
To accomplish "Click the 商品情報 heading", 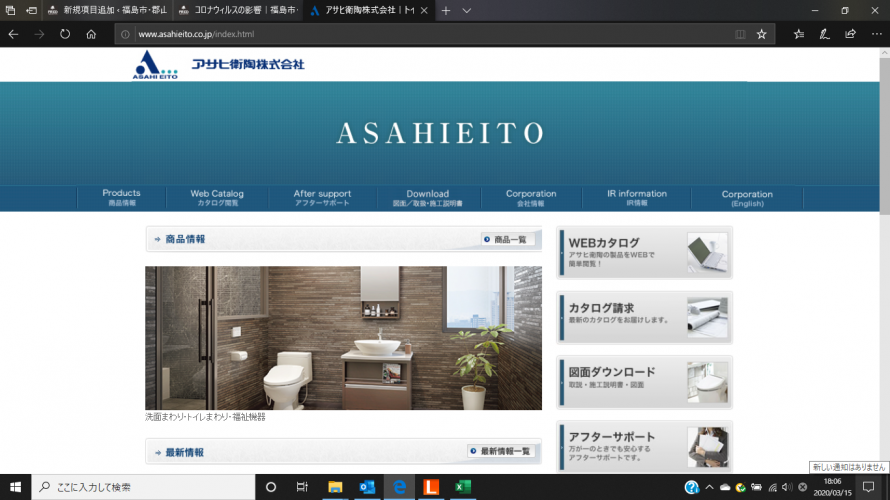I will point(185,240).
